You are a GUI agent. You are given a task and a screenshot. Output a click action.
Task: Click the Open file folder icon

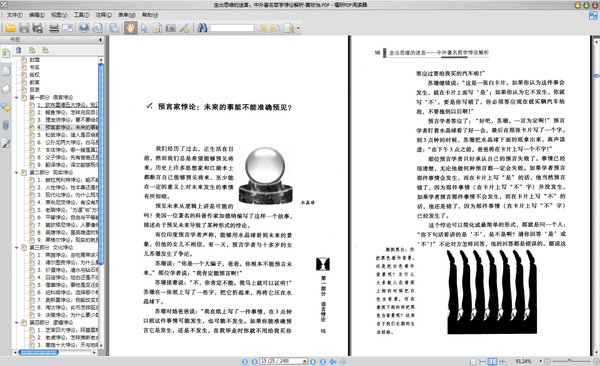click(x=10, y=28)
